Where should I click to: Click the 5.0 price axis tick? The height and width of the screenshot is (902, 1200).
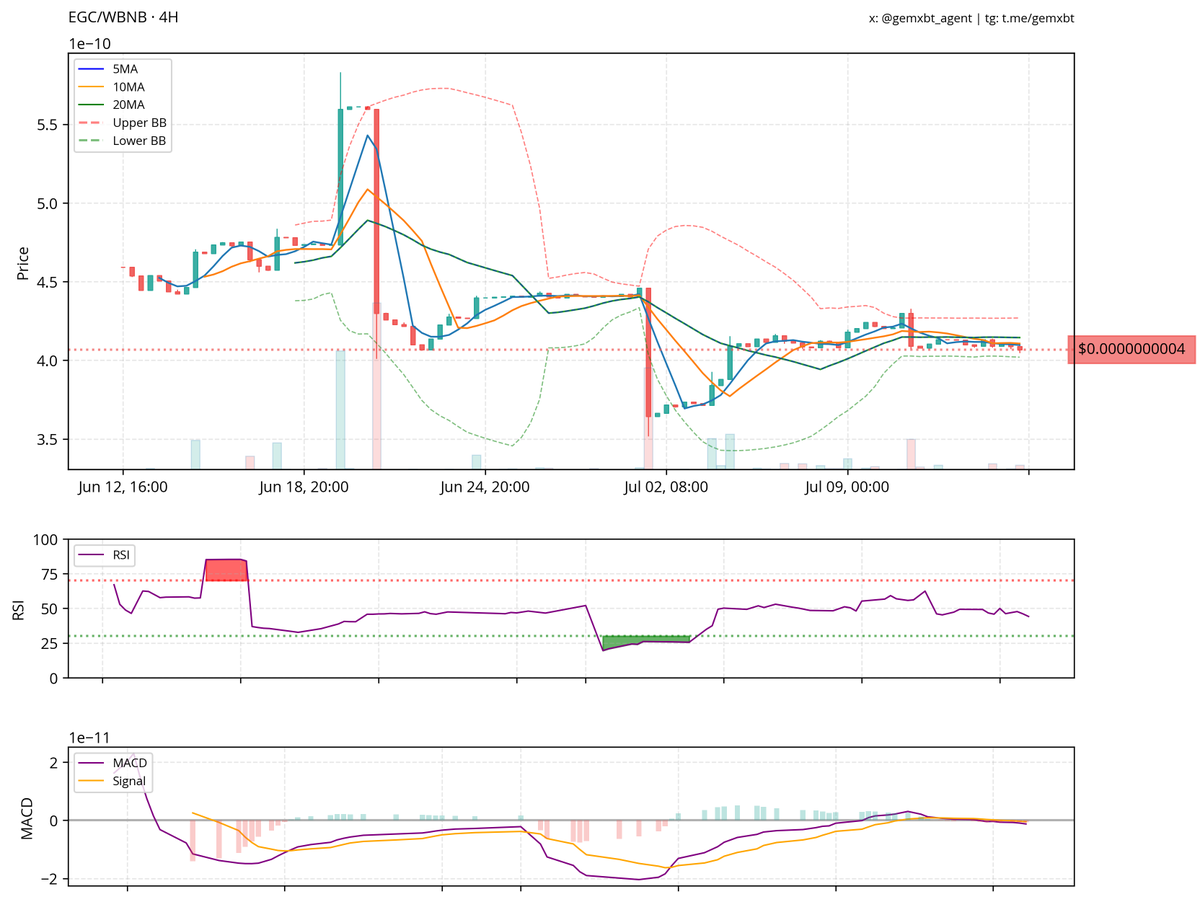(48, 203)
